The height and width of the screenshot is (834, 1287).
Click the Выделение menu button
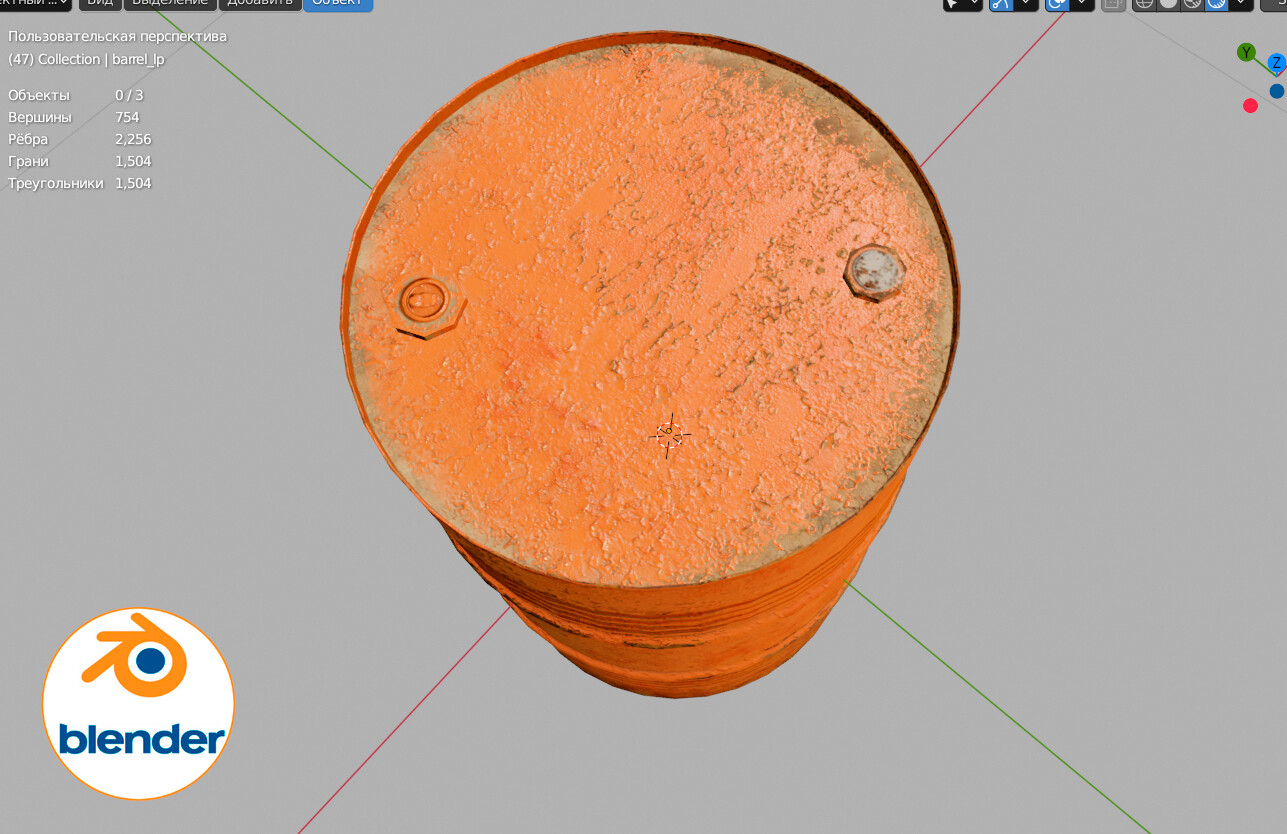pos(168,4)
